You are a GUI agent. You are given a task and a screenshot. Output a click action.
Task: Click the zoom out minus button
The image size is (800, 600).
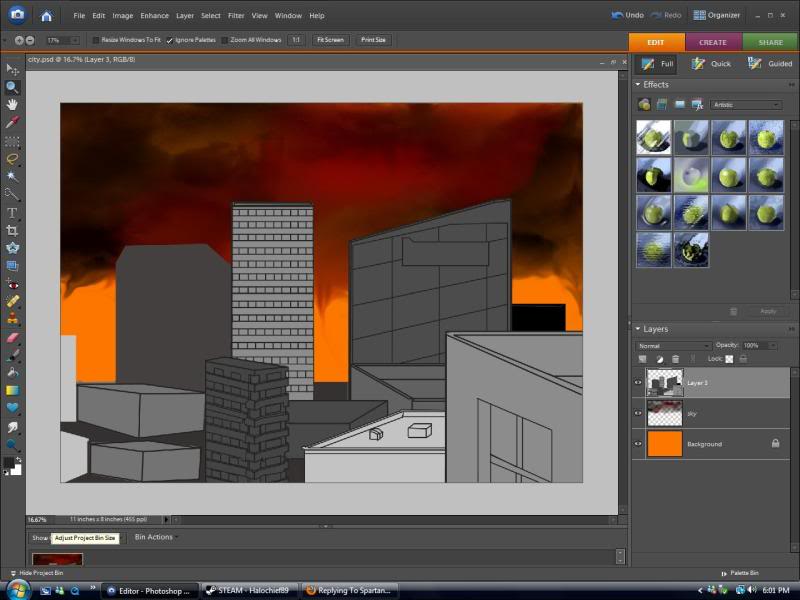[x=30, y=40]
